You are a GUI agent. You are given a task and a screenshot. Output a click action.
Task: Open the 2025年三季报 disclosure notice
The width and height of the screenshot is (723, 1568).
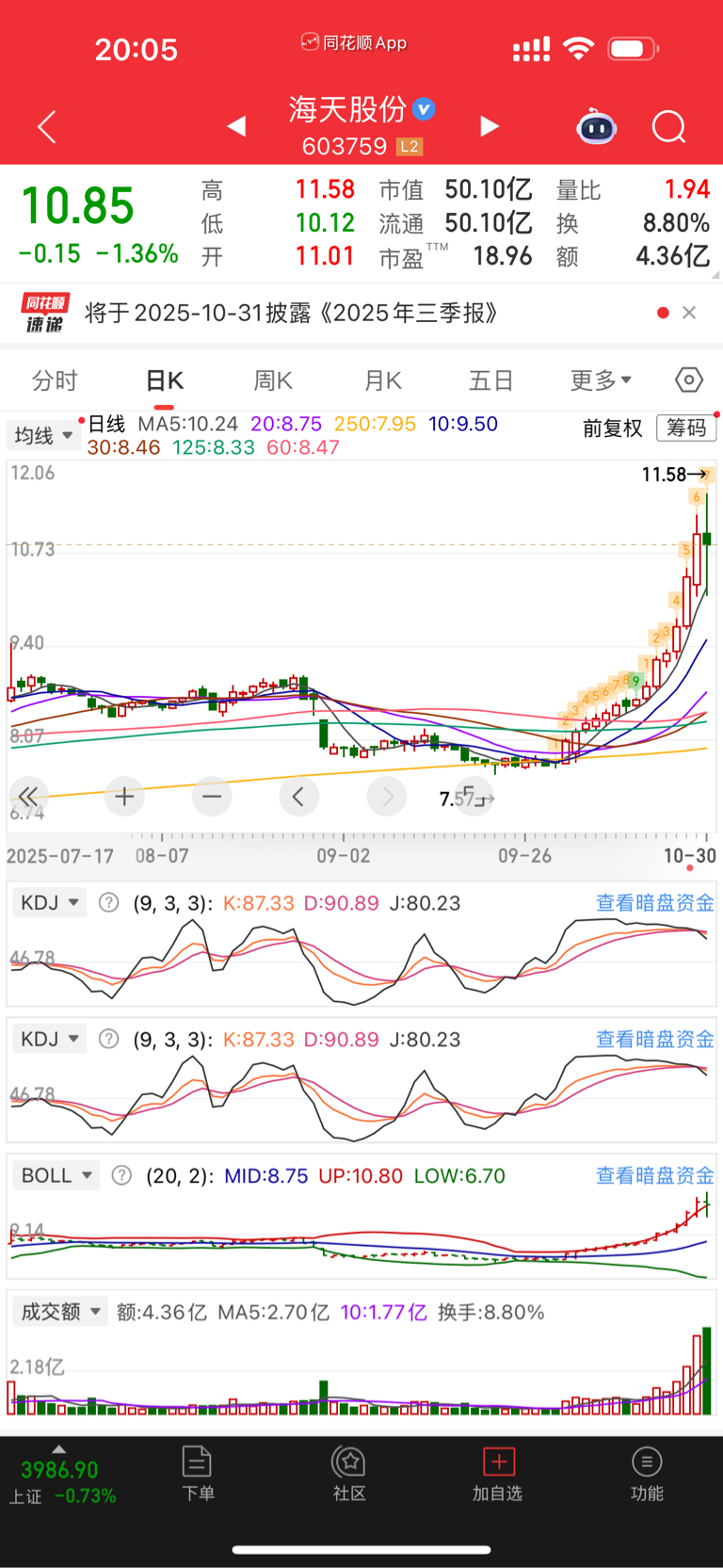click(292, 313)
